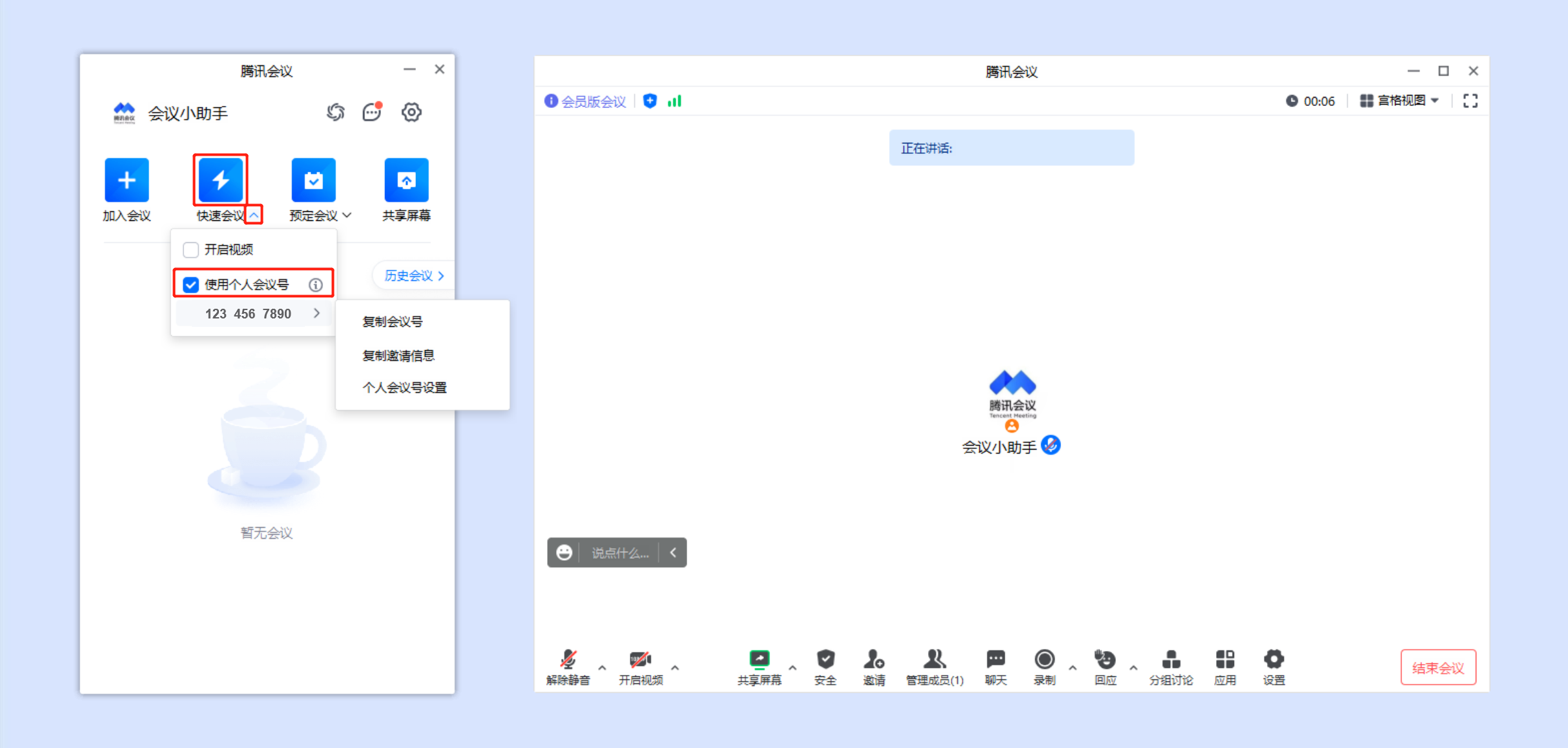The width and height of the screenshot is (1568, 748).
Task: Click the 回应 reaction icon
Action: tap(1105, 659)
